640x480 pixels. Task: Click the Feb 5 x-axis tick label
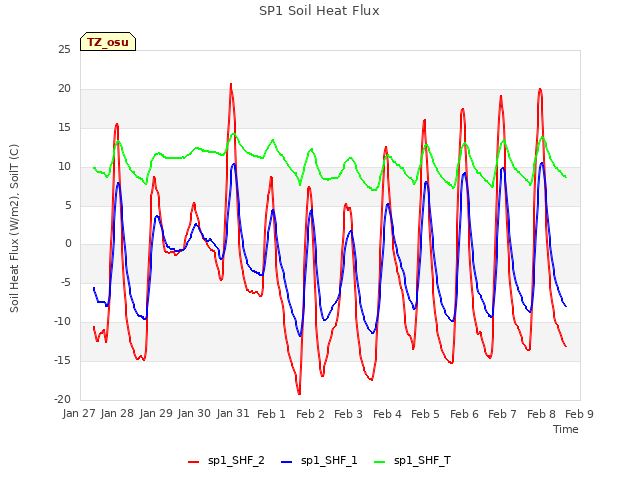pyautogui.click(x=425, y=414)
